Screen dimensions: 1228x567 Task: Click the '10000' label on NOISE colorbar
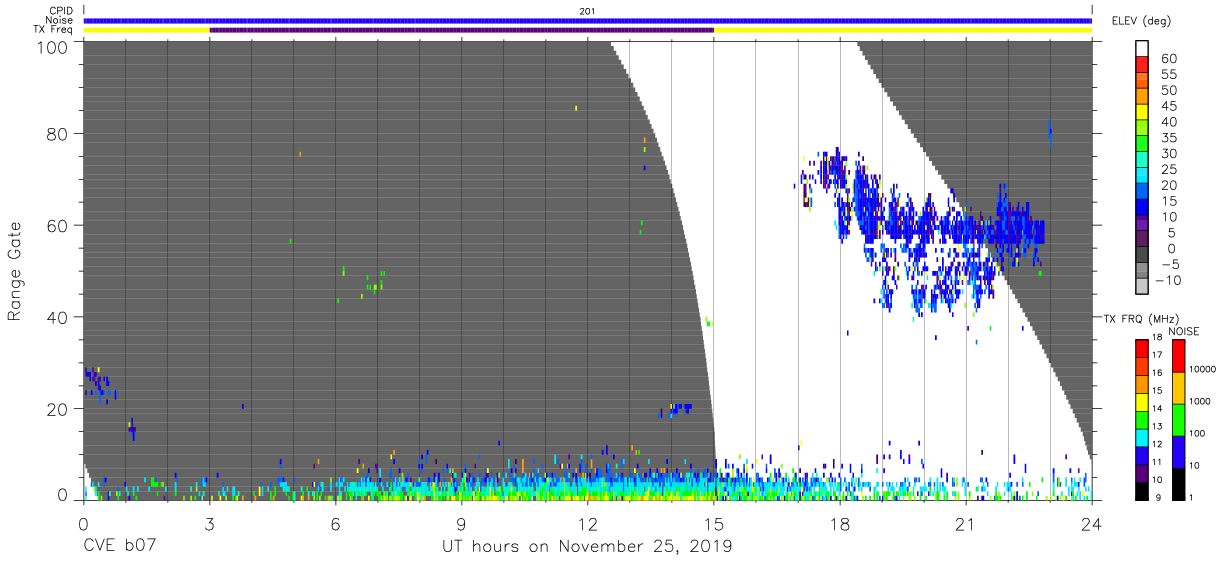1203,370
